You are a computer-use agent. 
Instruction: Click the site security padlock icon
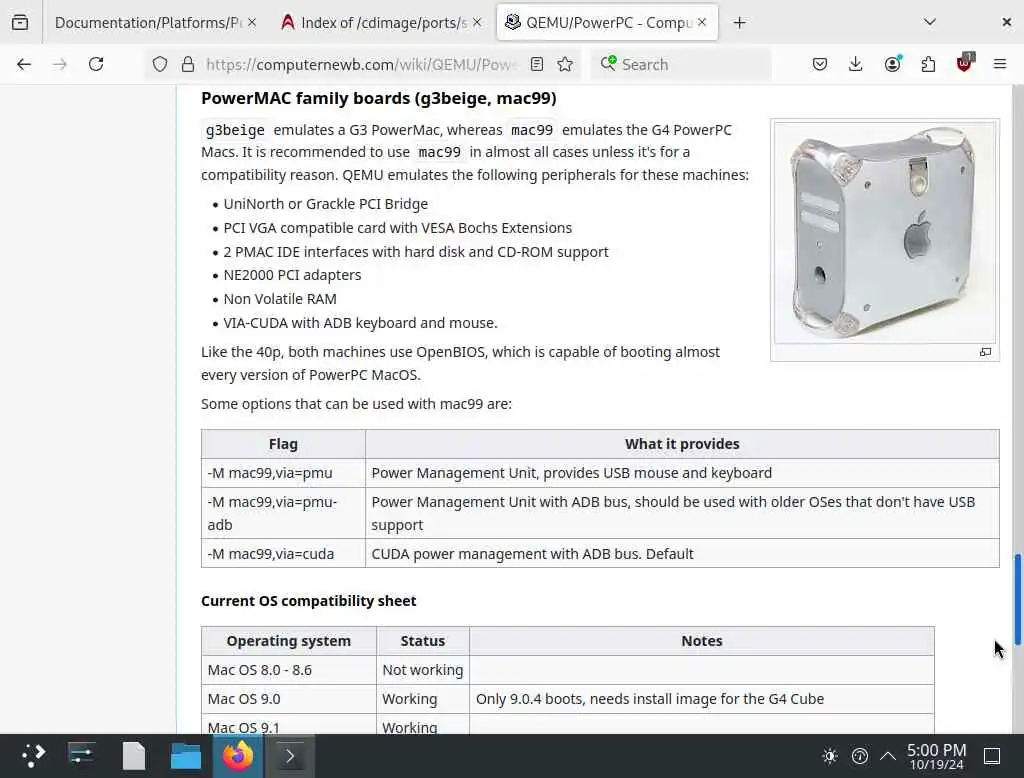click(188, 64)
